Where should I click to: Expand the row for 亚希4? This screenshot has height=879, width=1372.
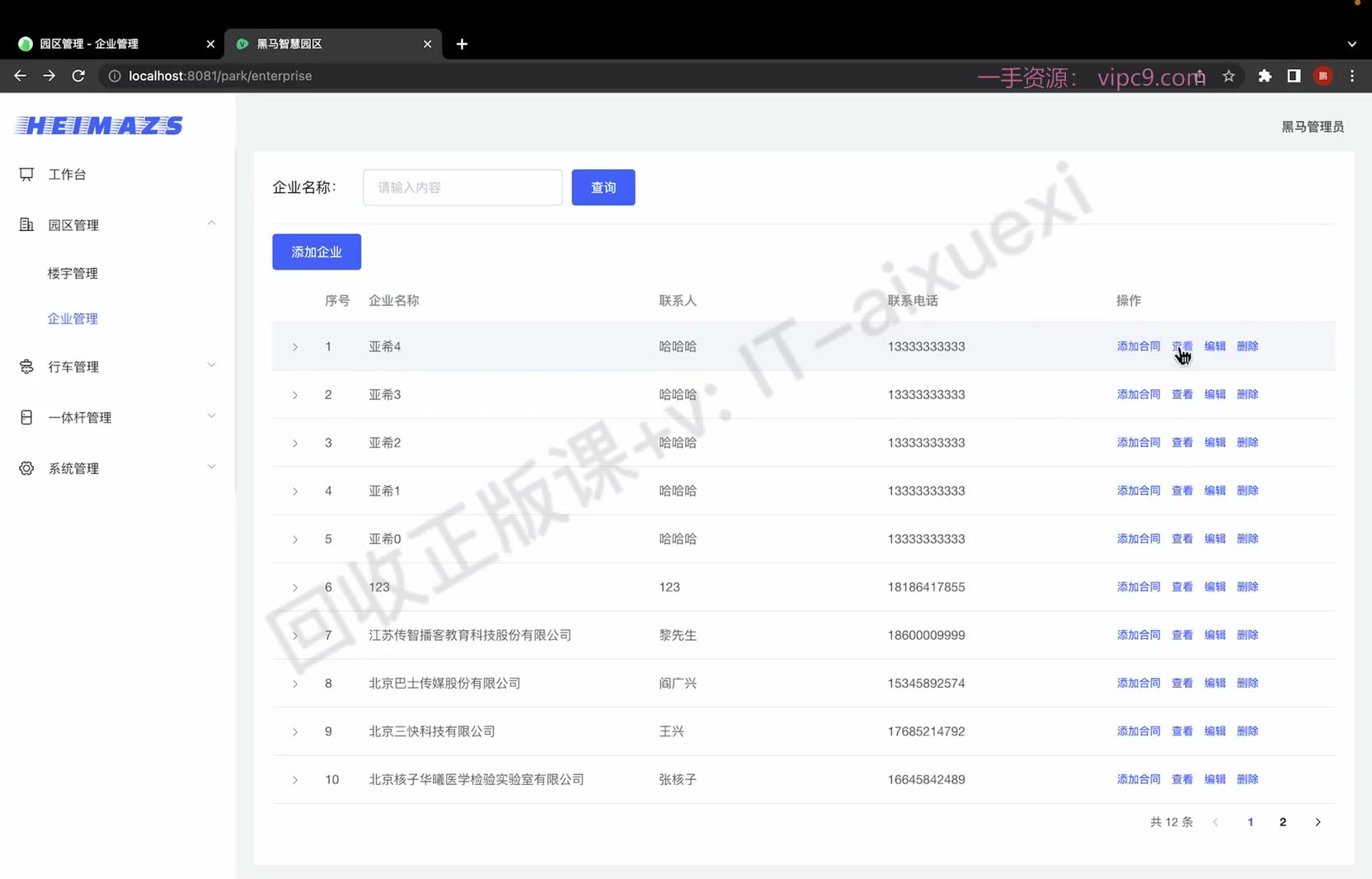pos(295,347)
